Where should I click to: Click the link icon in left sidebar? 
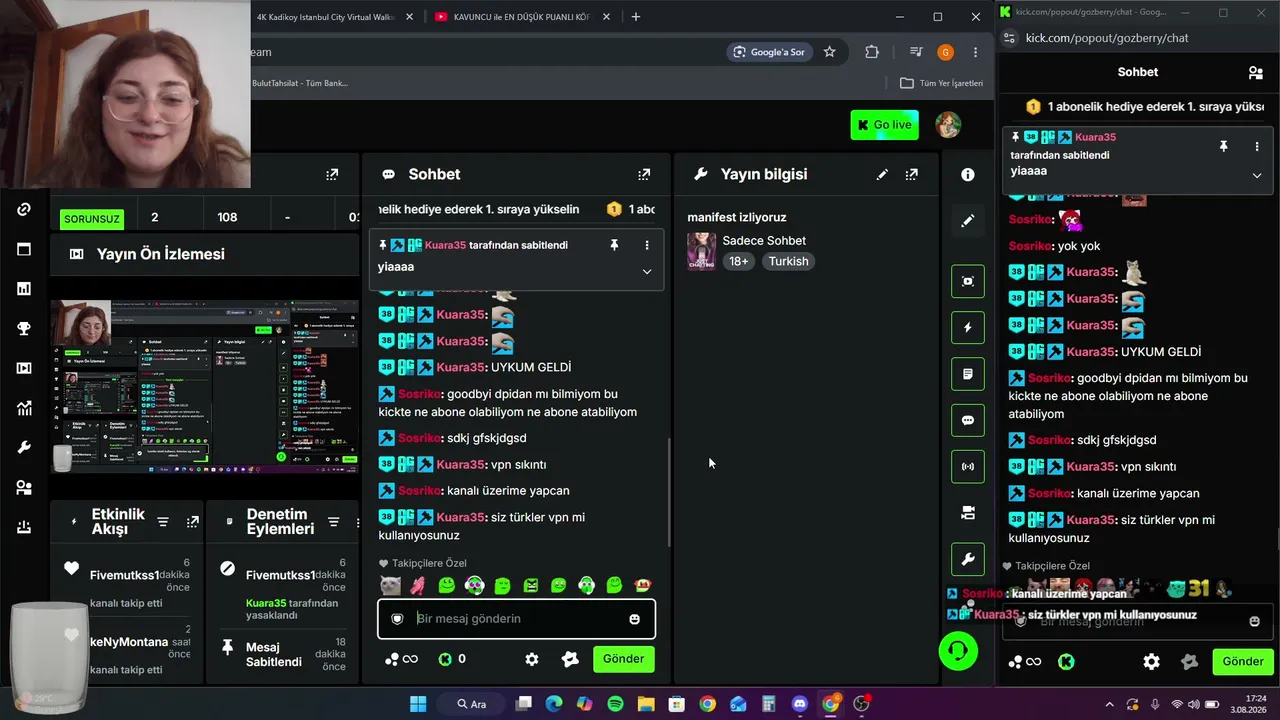[24, 209]
